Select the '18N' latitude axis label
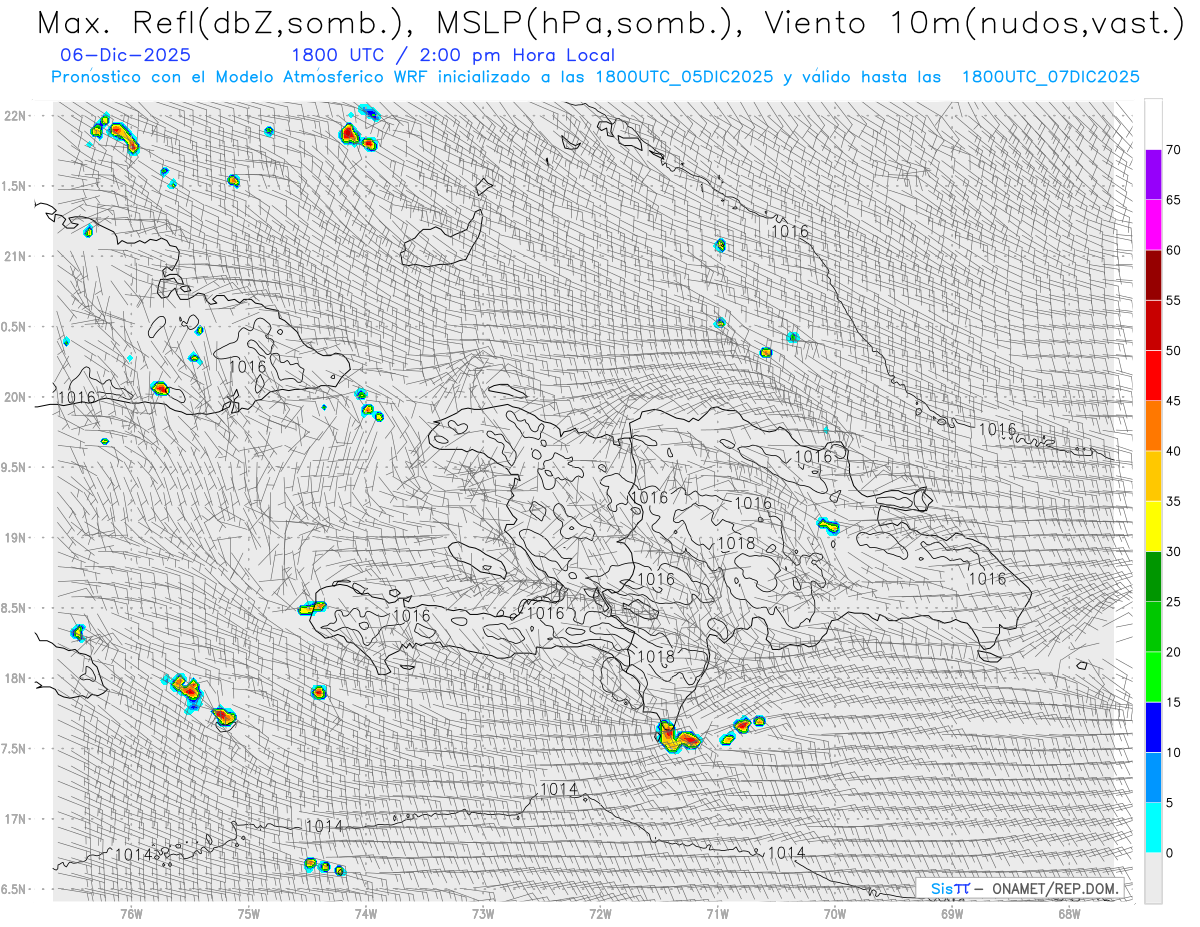Screen dimensions: 1200x927 point(15,678)
